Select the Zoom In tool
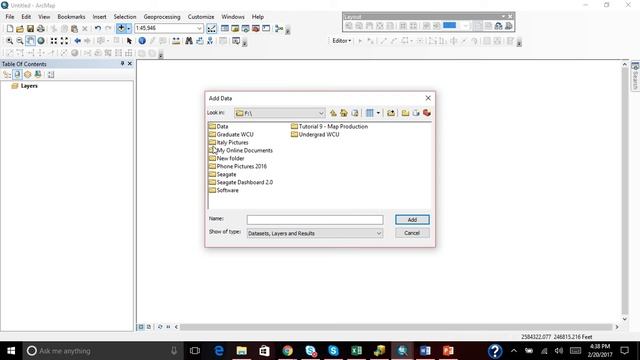This screenshot has width=640, height=360. (9, 41)
